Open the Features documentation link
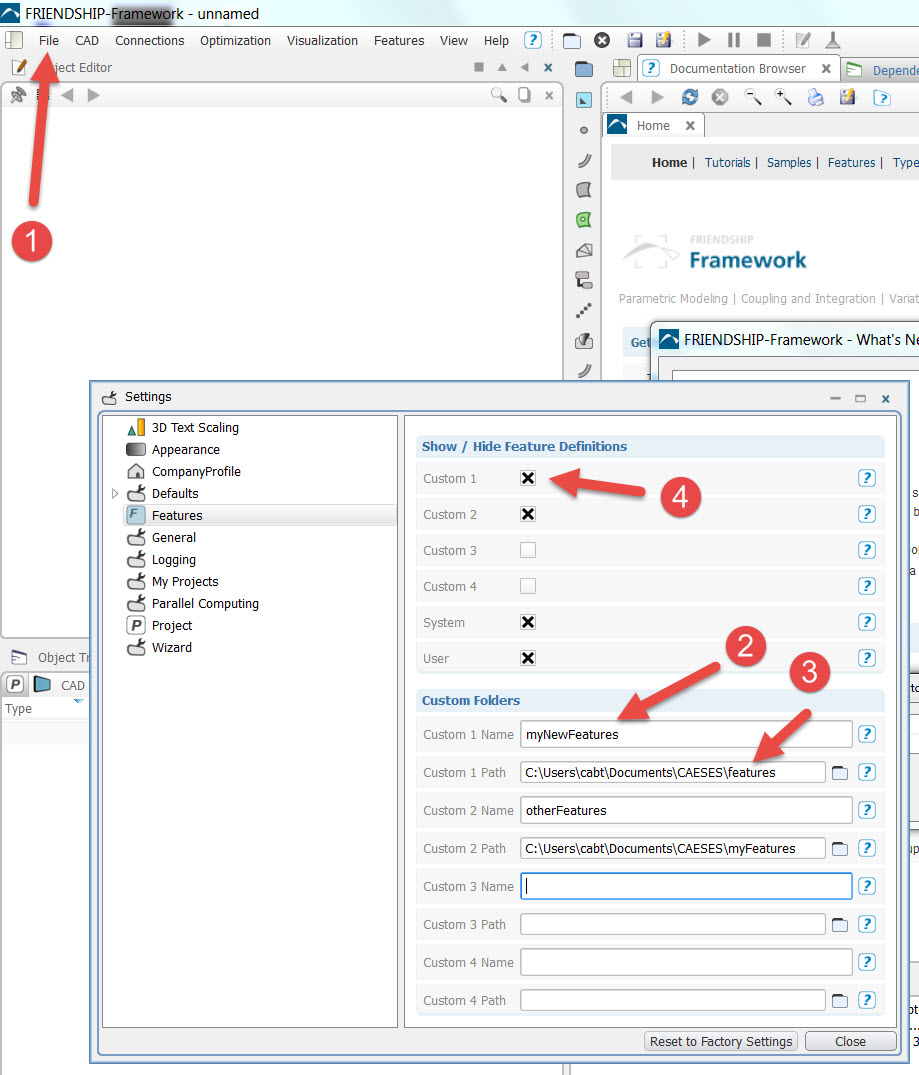Image resolution: width=919 pixels, height=1075 pixels. 851,162
